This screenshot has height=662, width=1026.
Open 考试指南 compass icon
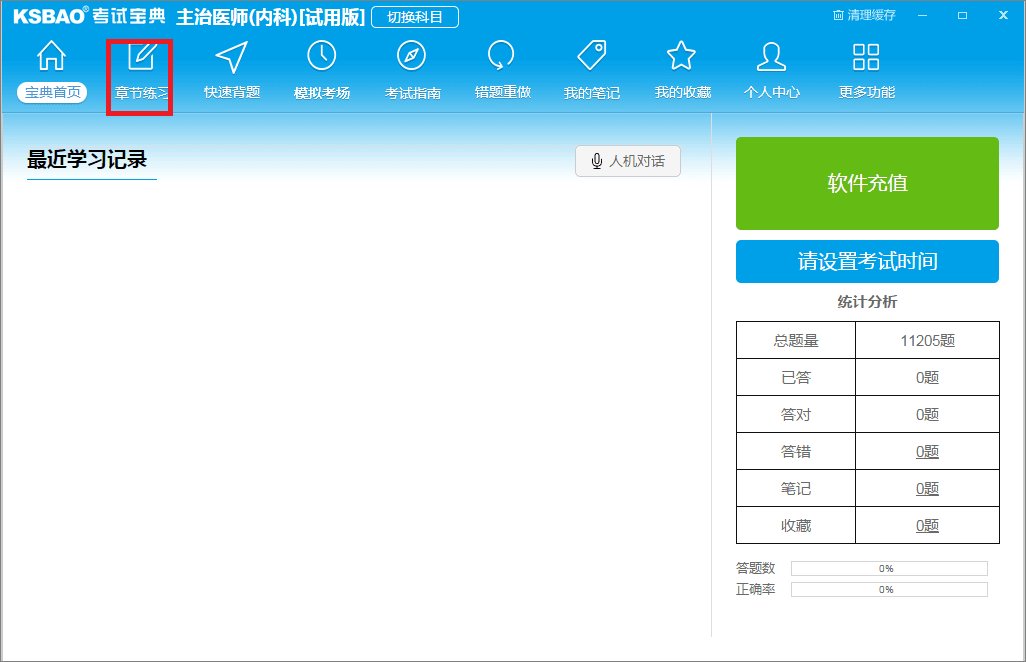(412, 57)
